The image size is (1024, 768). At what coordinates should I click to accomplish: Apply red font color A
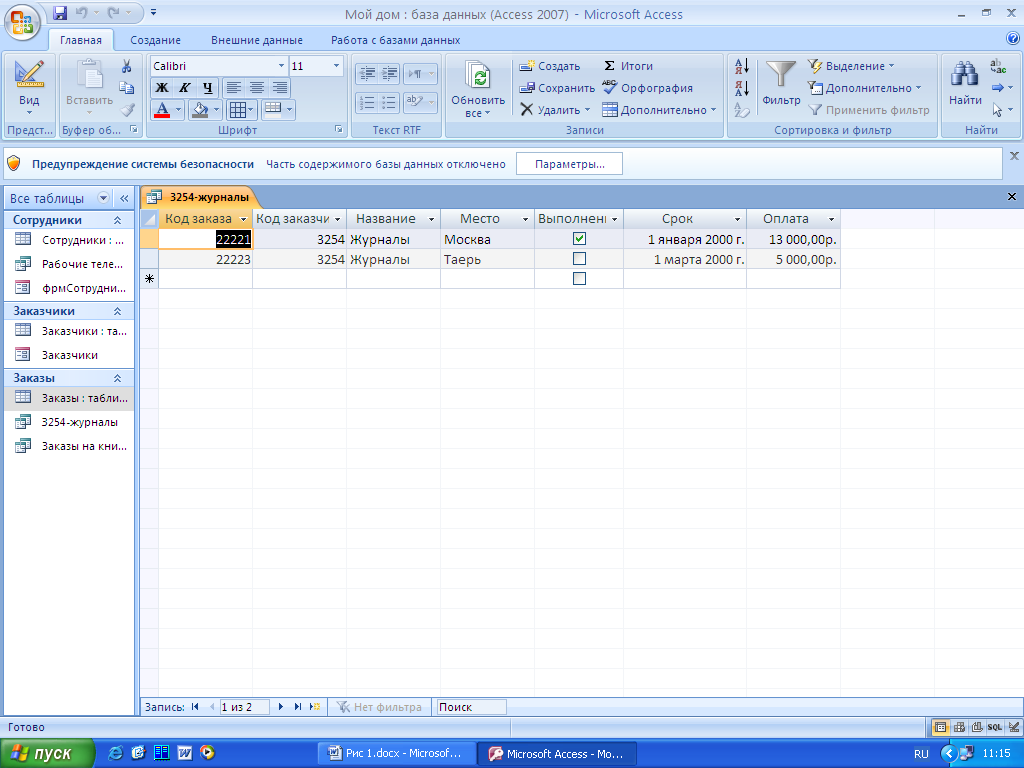tap(162, 110)
